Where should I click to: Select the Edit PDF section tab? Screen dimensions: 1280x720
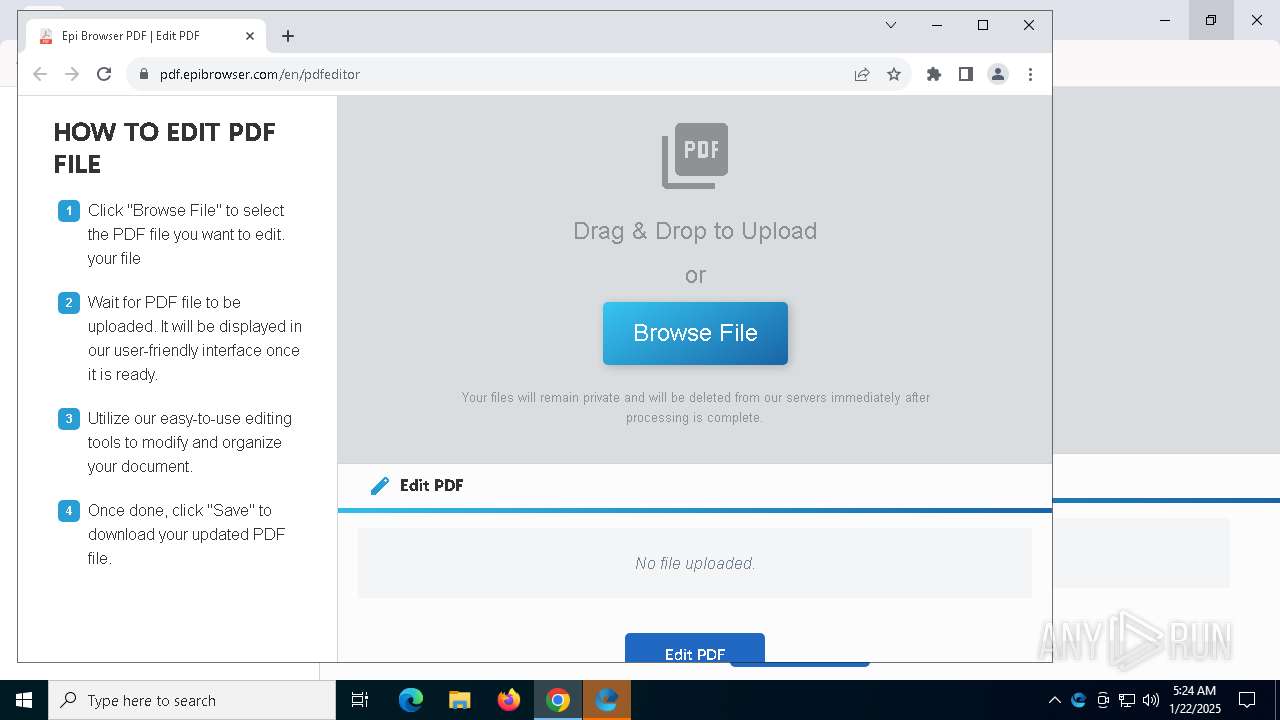[417, 486]
